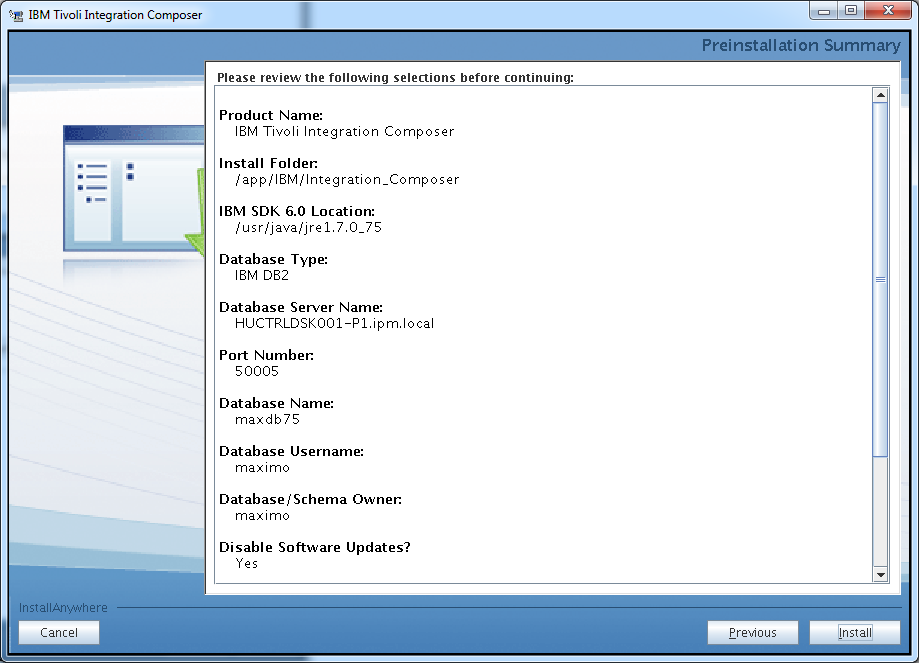Click the 'Disable Software Updates?' label
The image size is (919, 663).
coord(315,548)
